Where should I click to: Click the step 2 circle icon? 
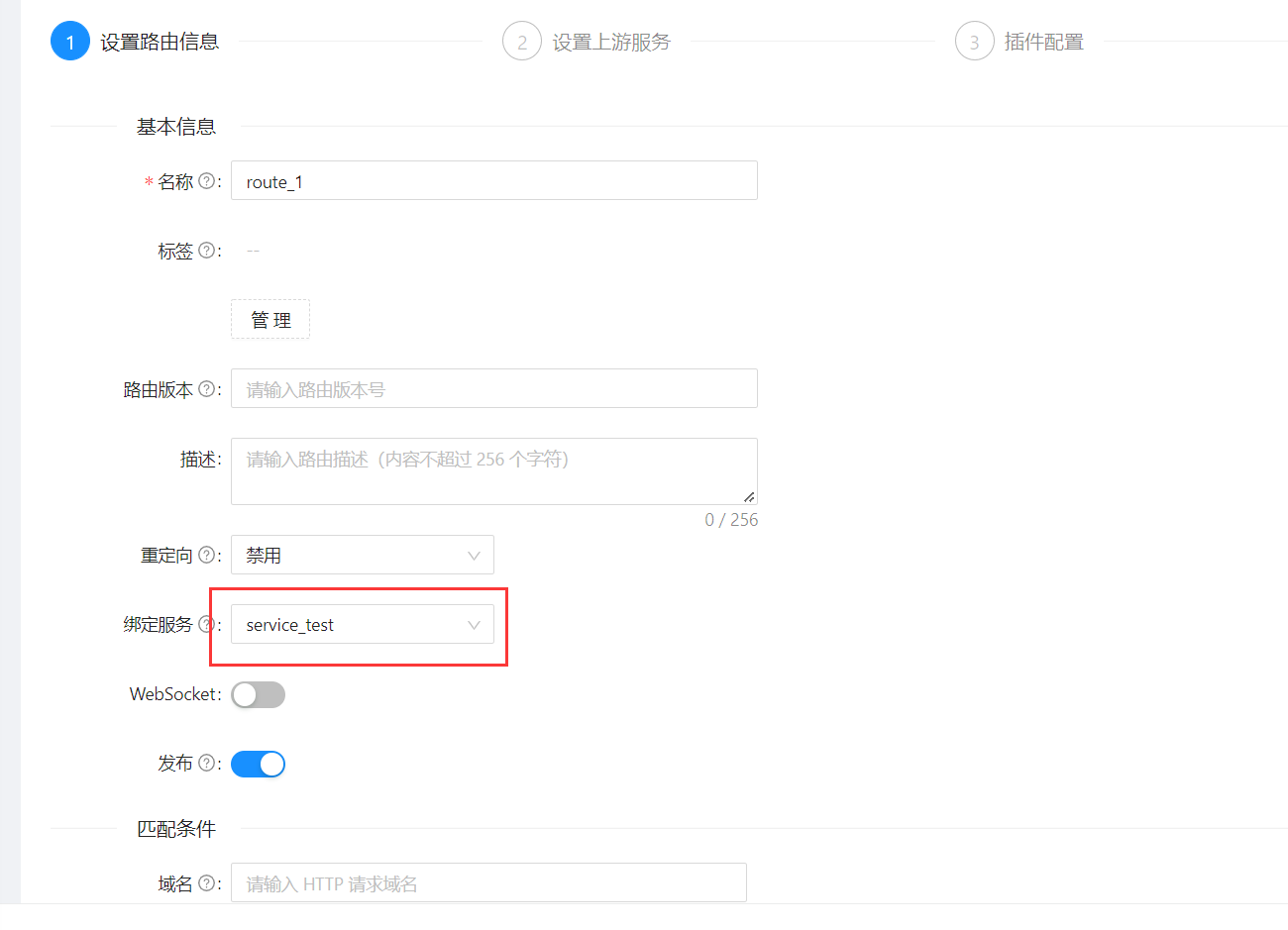click(x=522, y=42)
